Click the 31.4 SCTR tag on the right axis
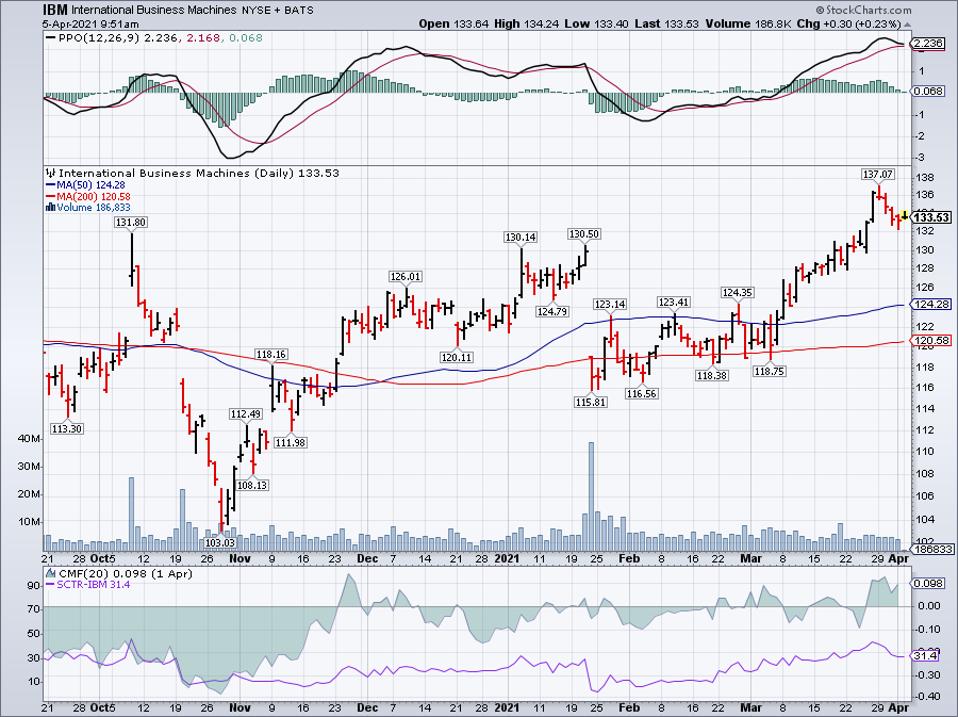 pos(926,656)
